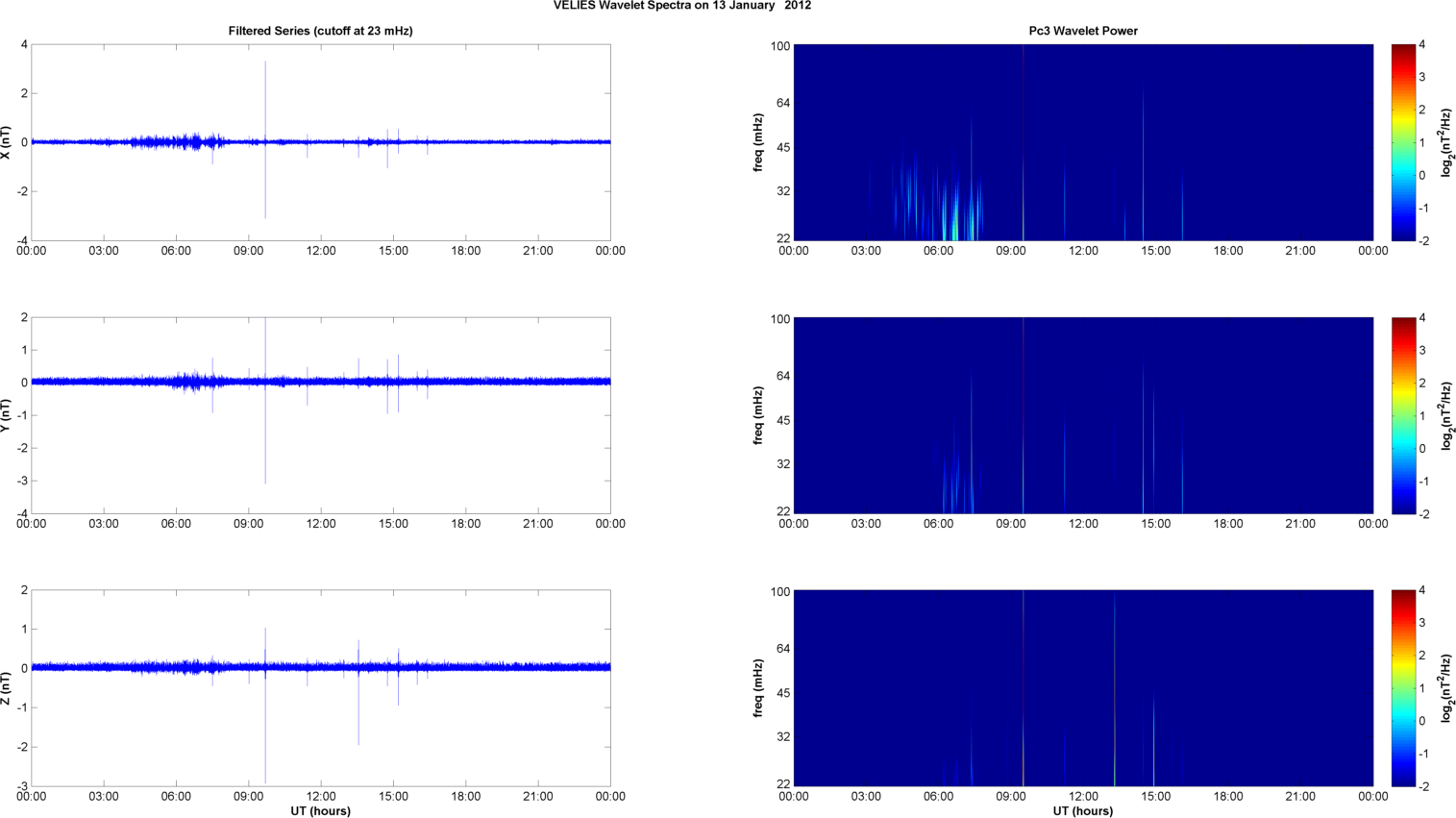
Task: Select the "Pc3 Wavelet Power" heading
Action: (1083, 31)
